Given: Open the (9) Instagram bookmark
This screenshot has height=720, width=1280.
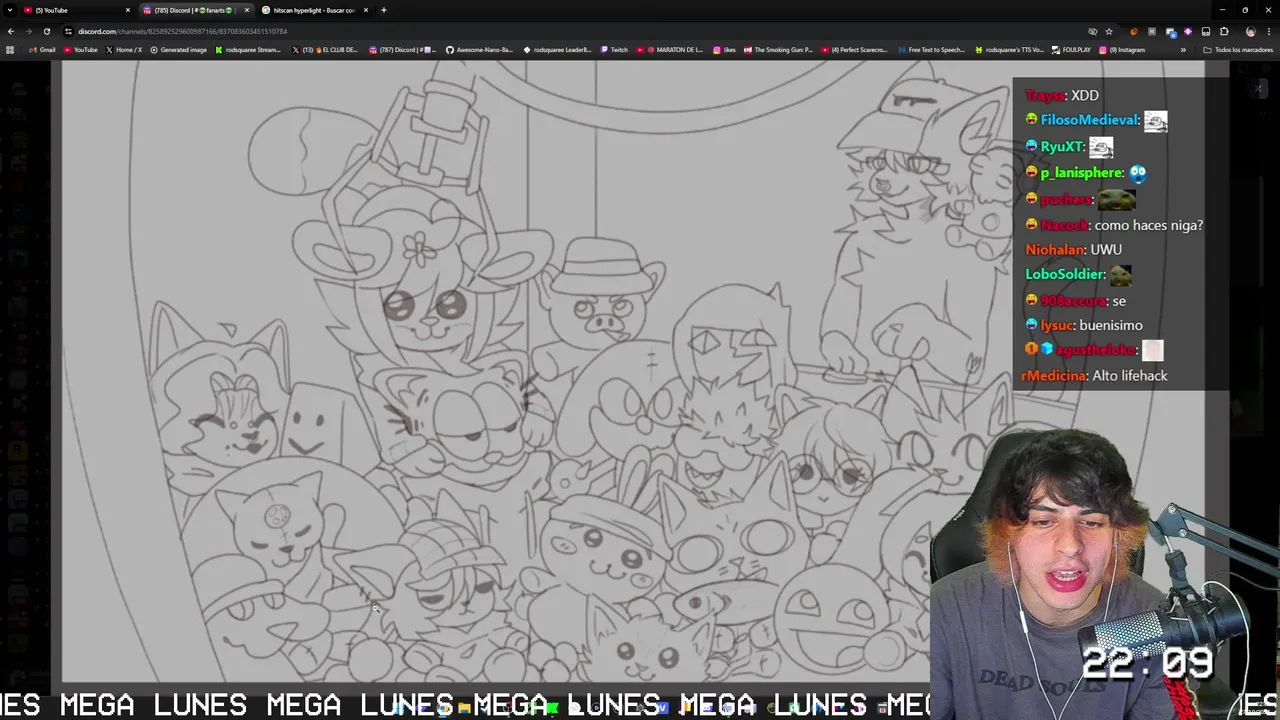Looking at the screenshot, I should pos(1122,50).
